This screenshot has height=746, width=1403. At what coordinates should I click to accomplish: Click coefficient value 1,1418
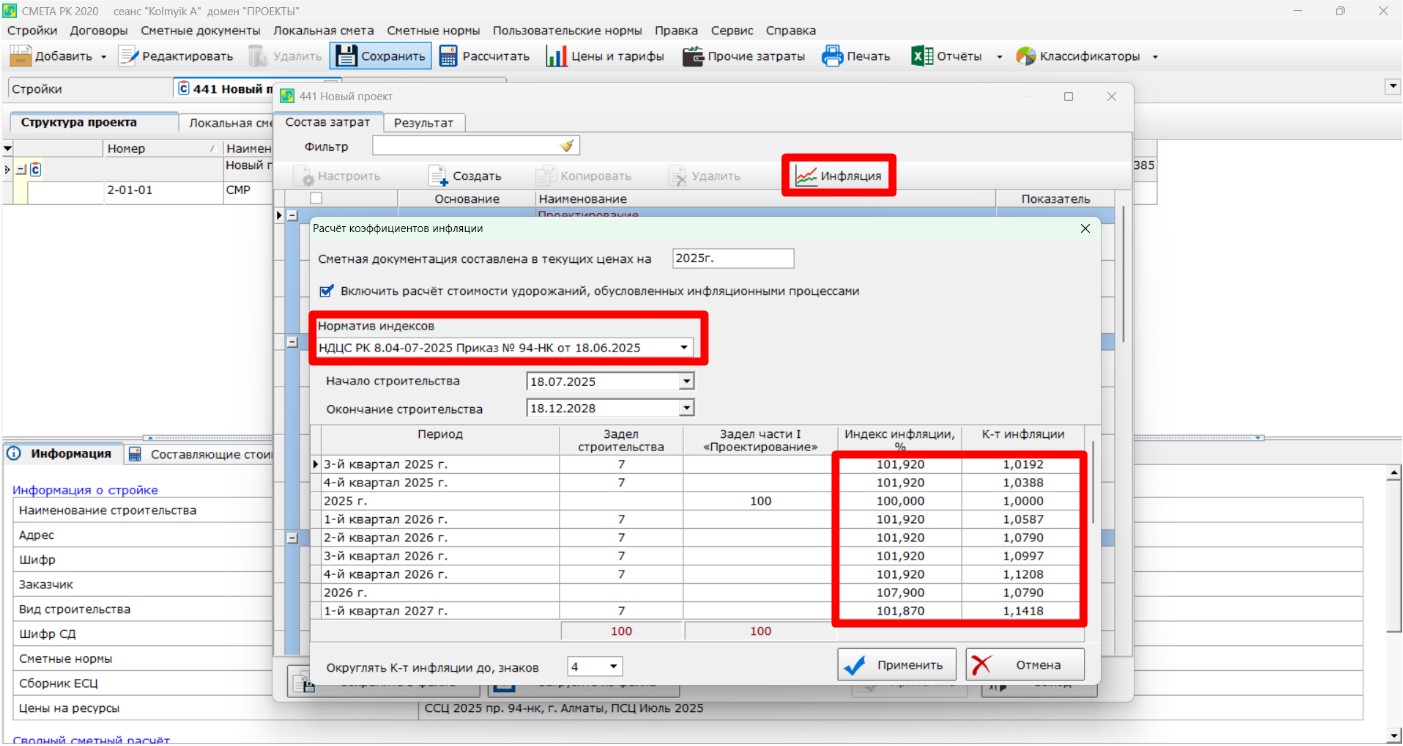[1022, 611]
